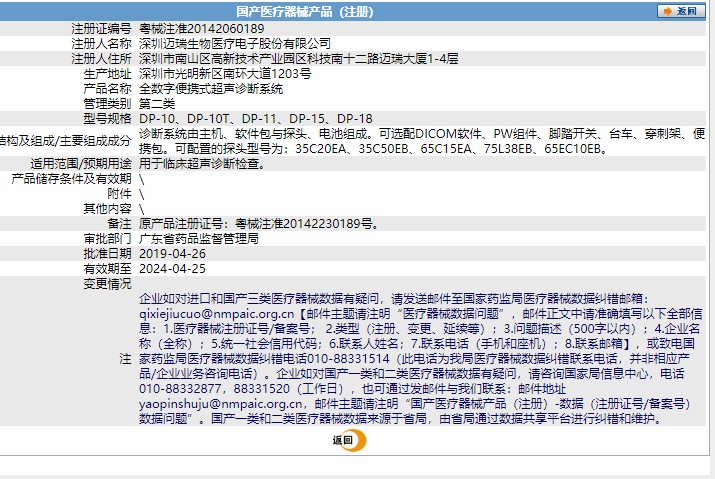
Task: Click the 注册证编号 field label
Action: [101, 29]
